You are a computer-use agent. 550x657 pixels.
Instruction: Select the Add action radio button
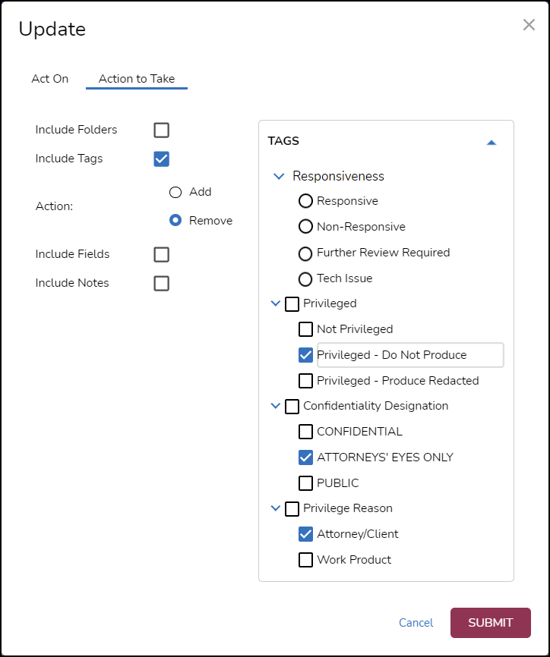[175, 192]
